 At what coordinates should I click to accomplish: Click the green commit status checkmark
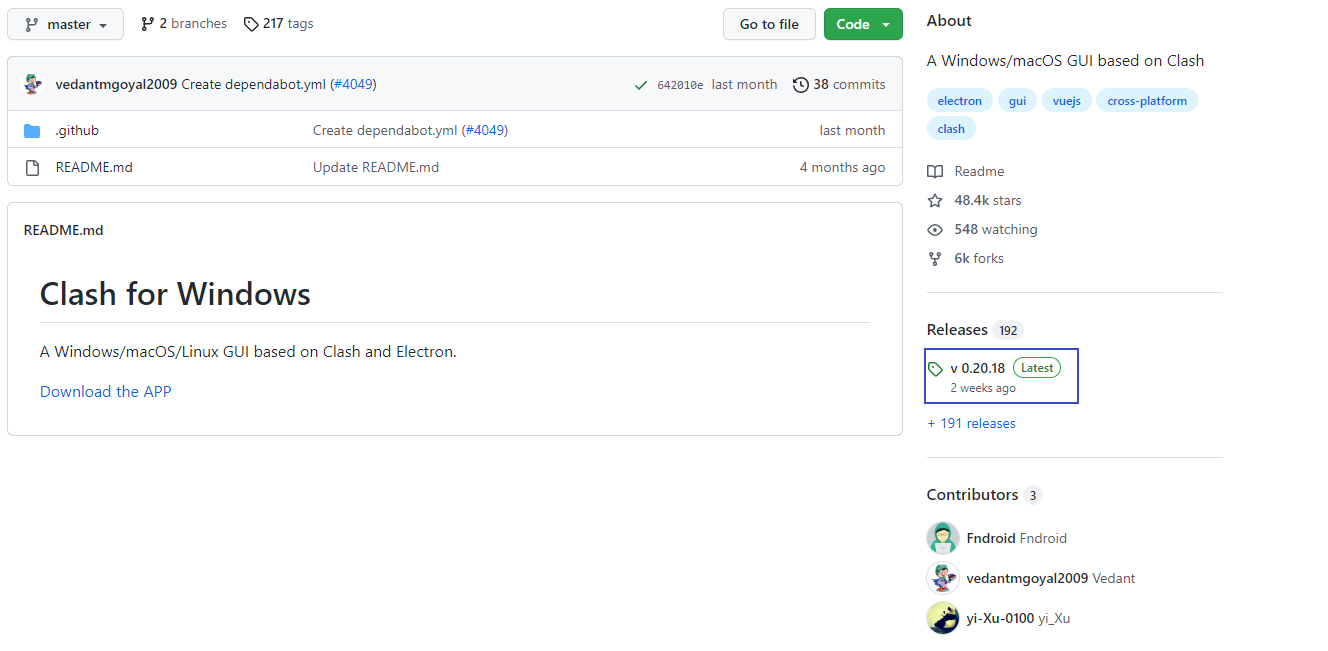coord(640,85)
